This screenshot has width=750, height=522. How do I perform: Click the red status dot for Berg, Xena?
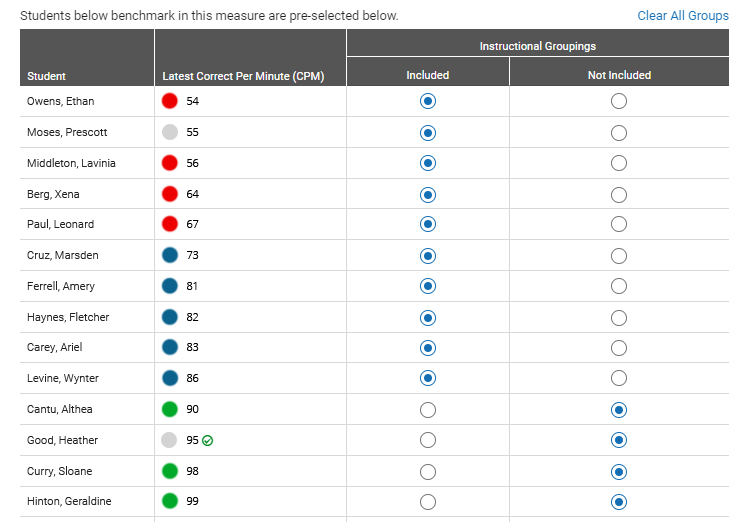coord(170,194)
